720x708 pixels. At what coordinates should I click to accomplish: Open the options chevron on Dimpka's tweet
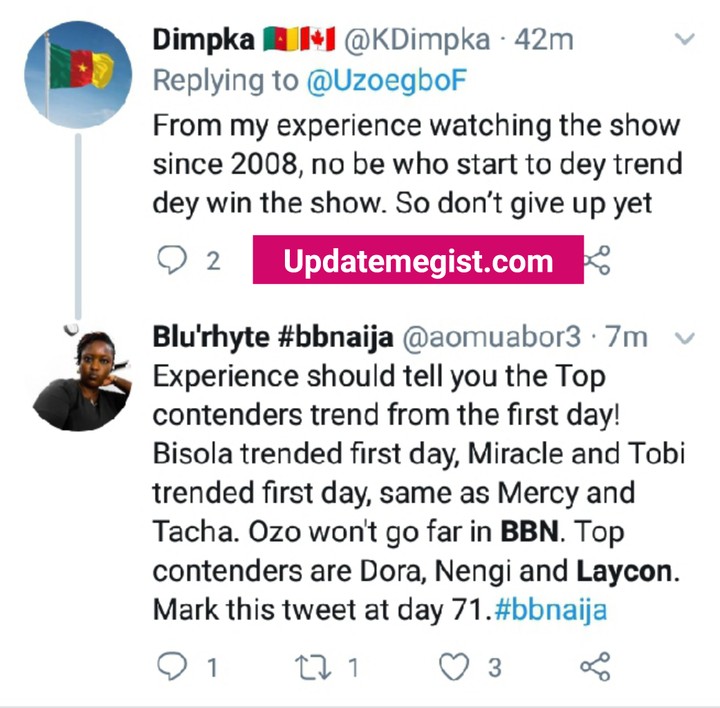click(x=685, y=40)
